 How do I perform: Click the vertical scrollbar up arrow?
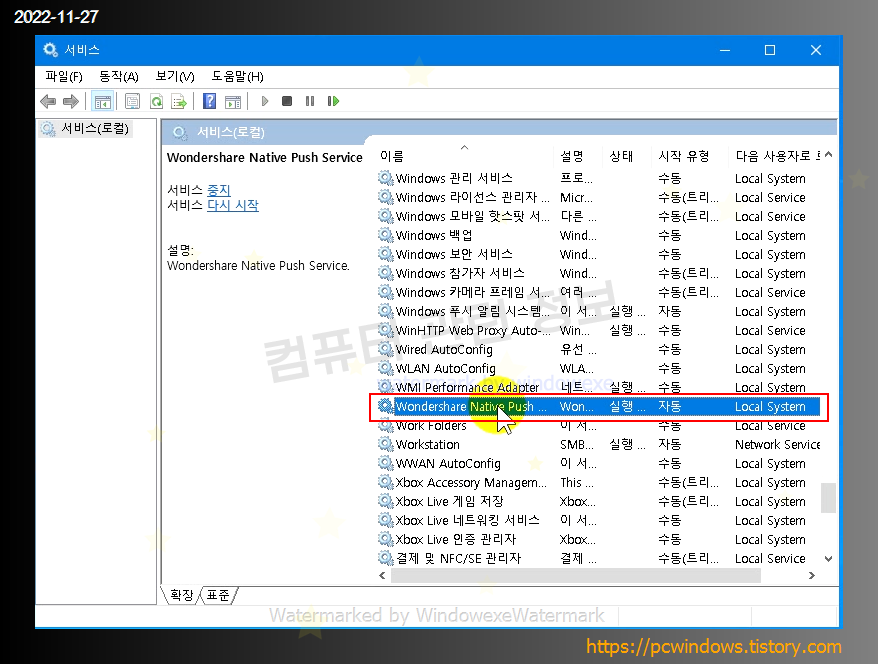(x=829, y=155)
